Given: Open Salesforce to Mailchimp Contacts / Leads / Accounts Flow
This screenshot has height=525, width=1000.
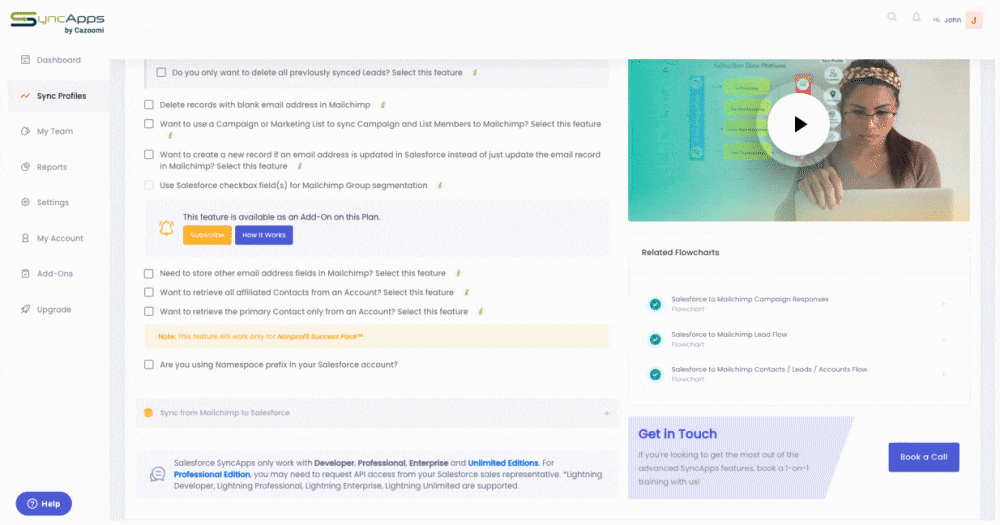Looking at the screenshot, I should coord(769,369).
